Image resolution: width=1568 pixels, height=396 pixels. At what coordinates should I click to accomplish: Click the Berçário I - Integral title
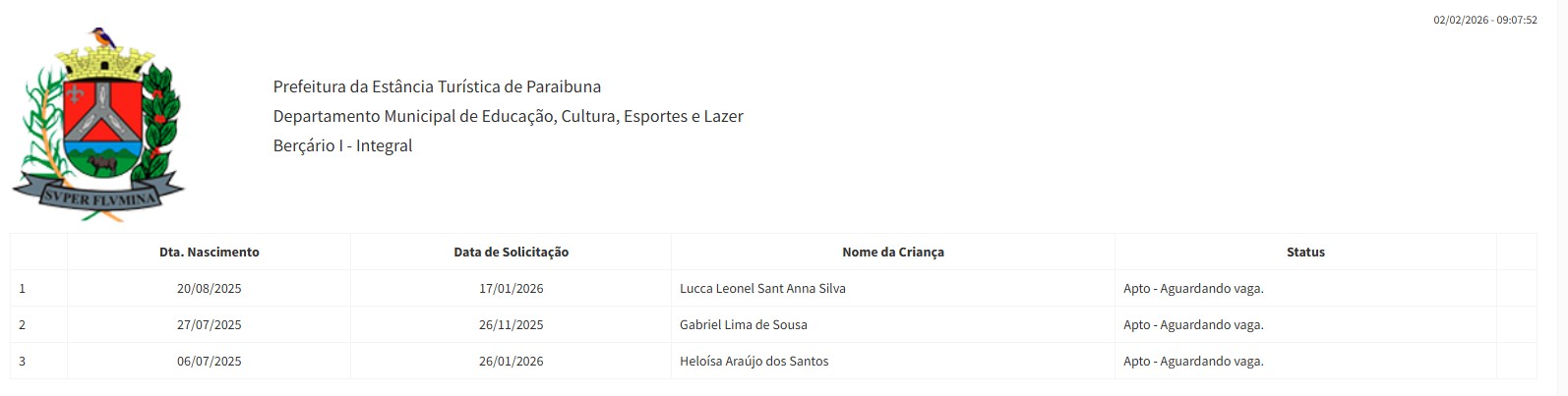[x=342, y=145]
